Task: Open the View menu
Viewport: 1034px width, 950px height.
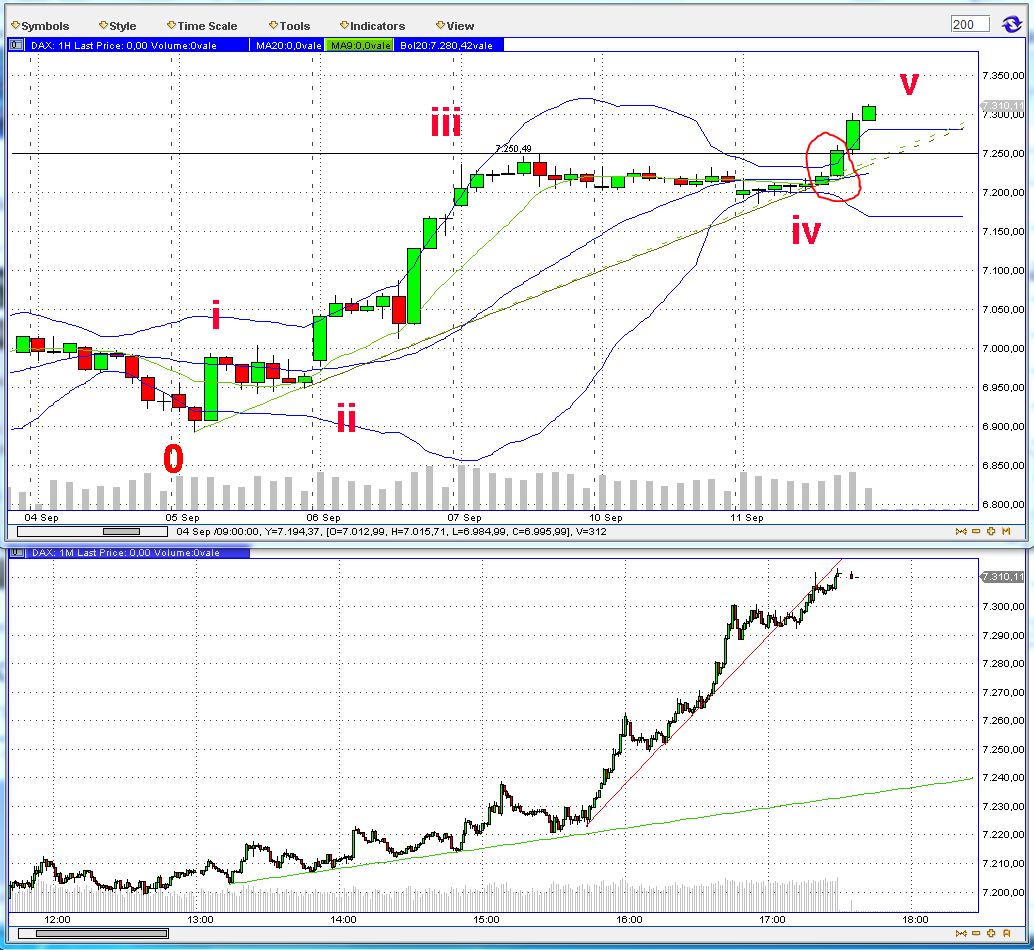Action: point(455,26)
